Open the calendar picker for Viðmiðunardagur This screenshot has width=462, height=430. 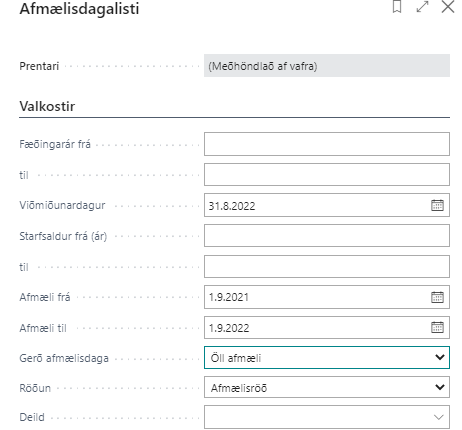[437, 205]
